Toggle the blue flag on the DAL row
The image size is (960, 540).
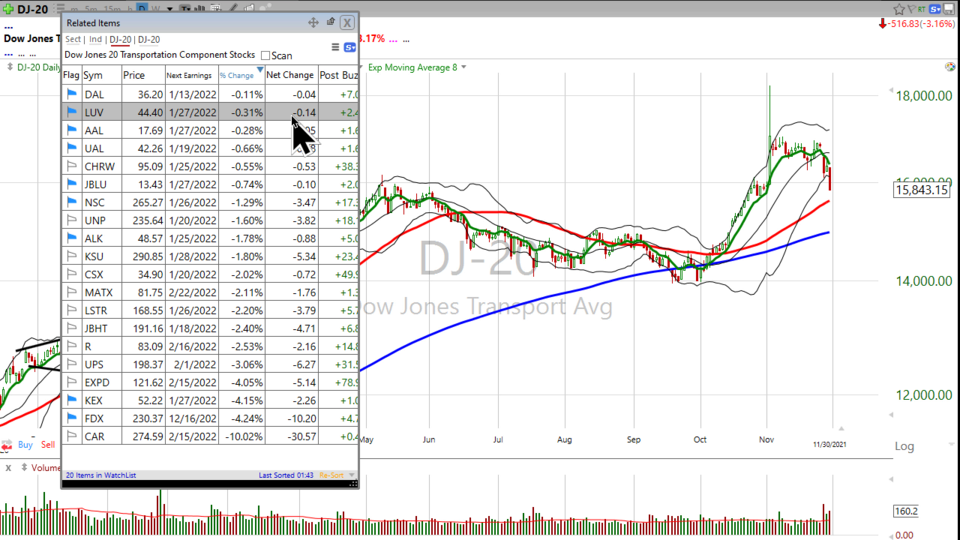click(x=71, y=94)
